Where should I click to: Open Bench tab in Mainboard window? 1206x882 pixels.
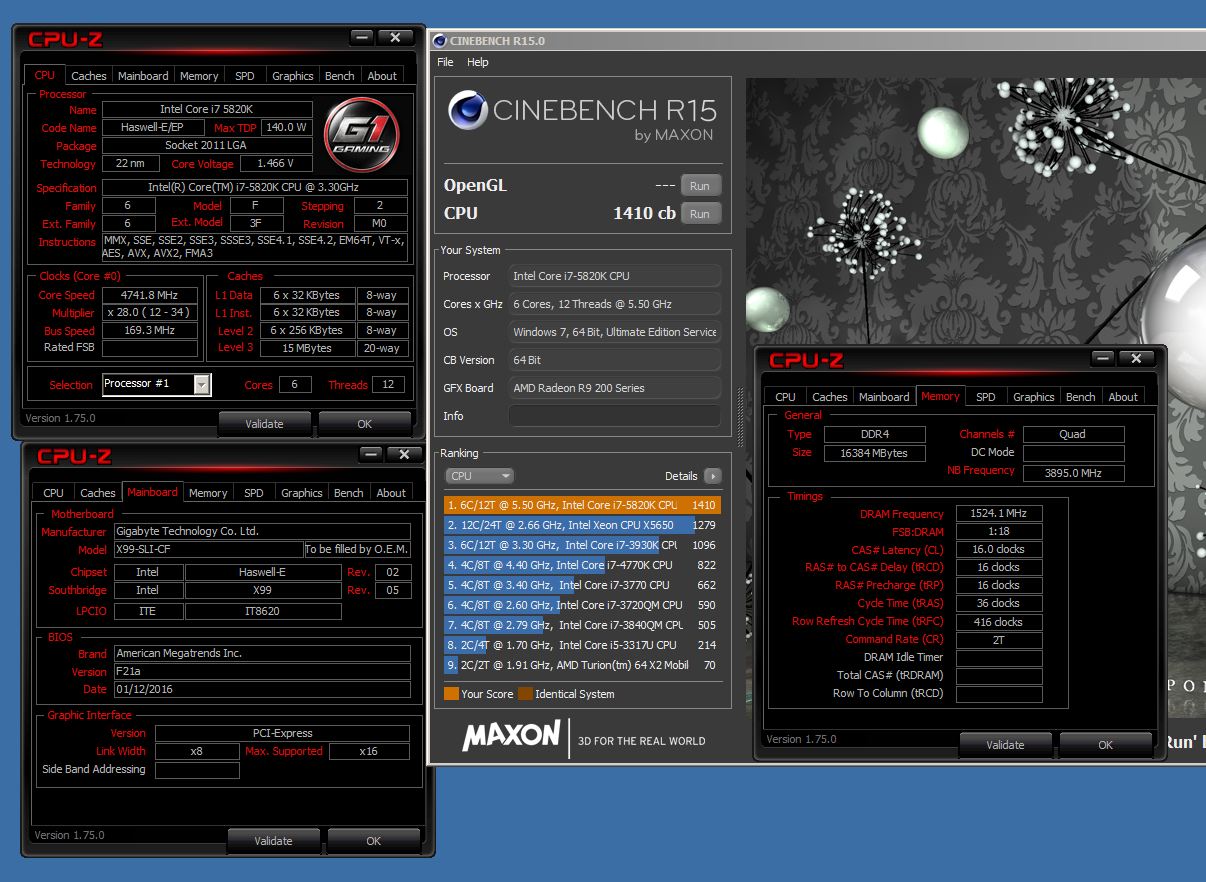click(x=349, y=493)
